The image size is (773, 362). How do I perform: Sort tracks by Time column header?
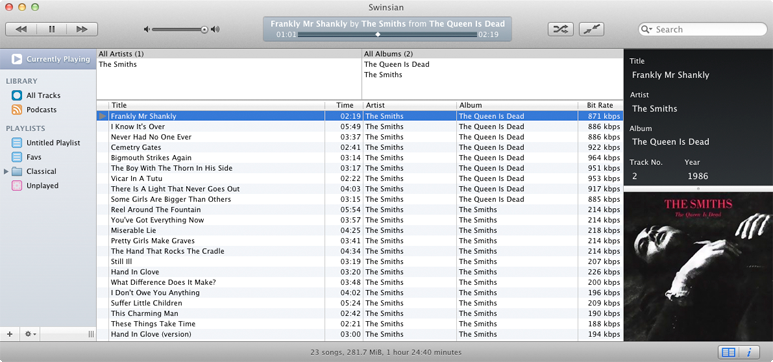point(344,105)
